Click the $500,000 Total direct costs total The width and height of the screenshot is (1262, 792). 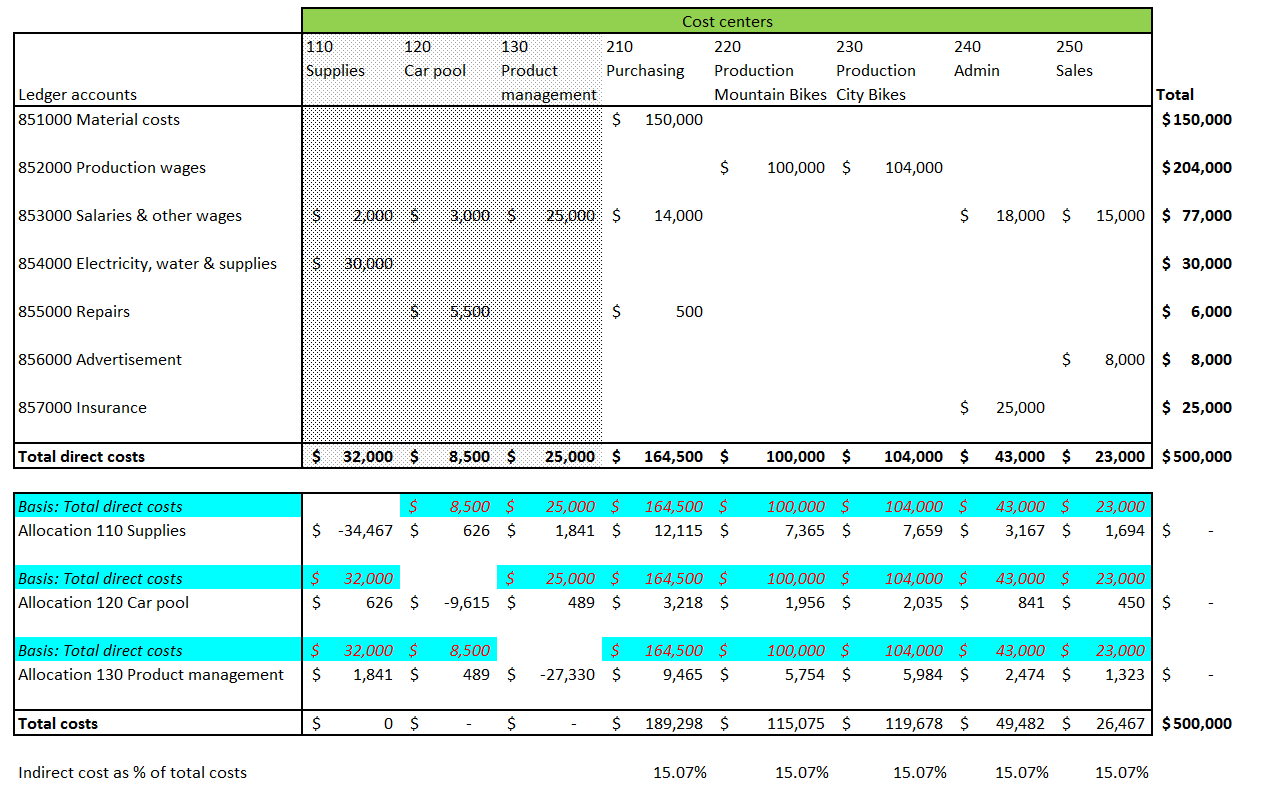pyautogui.click(x=1197, y=457)
